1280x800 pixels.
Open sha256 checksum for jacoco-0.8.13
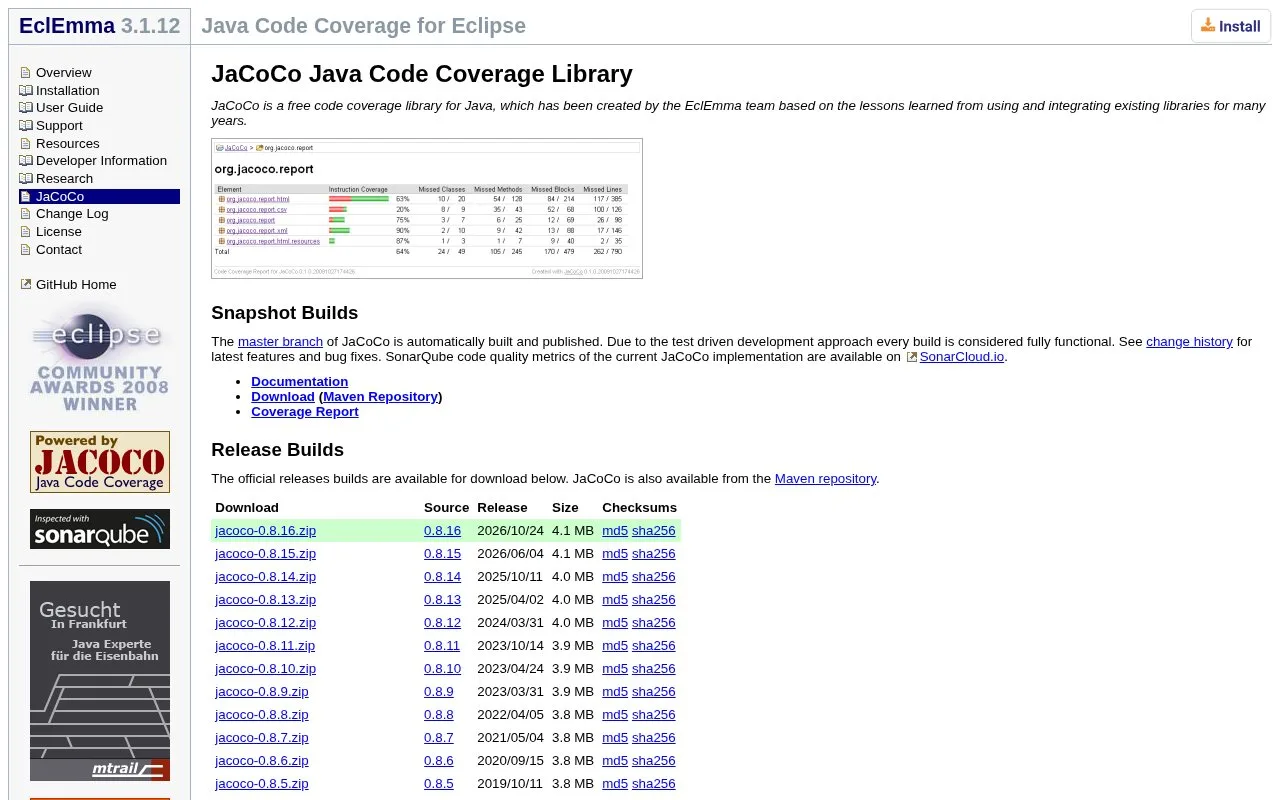click(654, 600)
